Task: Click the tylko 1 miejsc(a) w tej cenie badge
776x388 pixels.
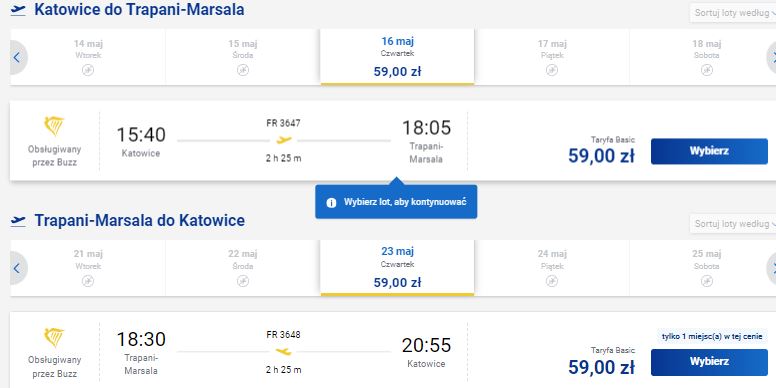Action: (x=712, y=337)
